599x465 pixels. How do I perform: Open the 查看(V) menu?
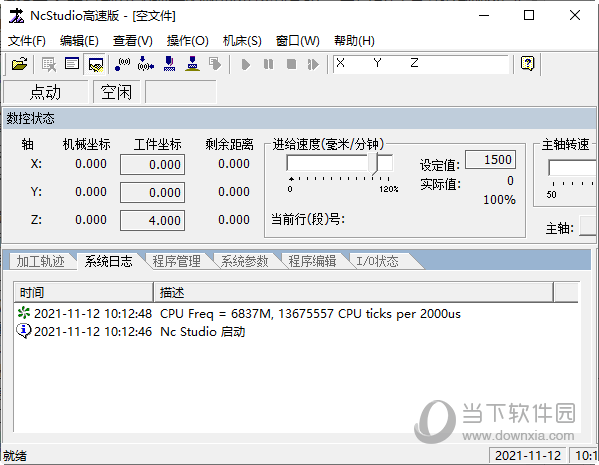coord(133,41)
